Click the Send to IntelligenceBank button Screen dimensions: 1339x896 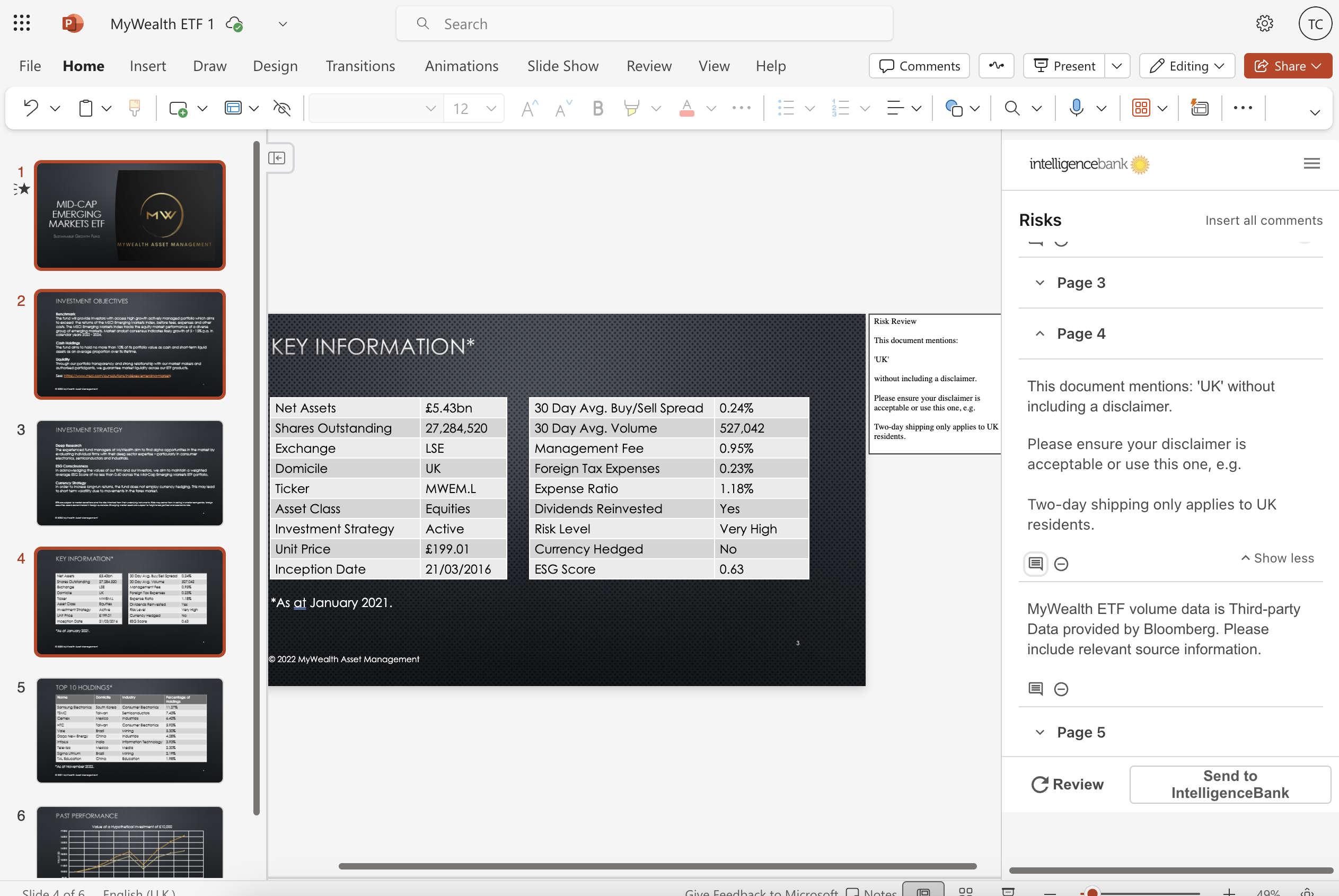[x=1229, y=784]
